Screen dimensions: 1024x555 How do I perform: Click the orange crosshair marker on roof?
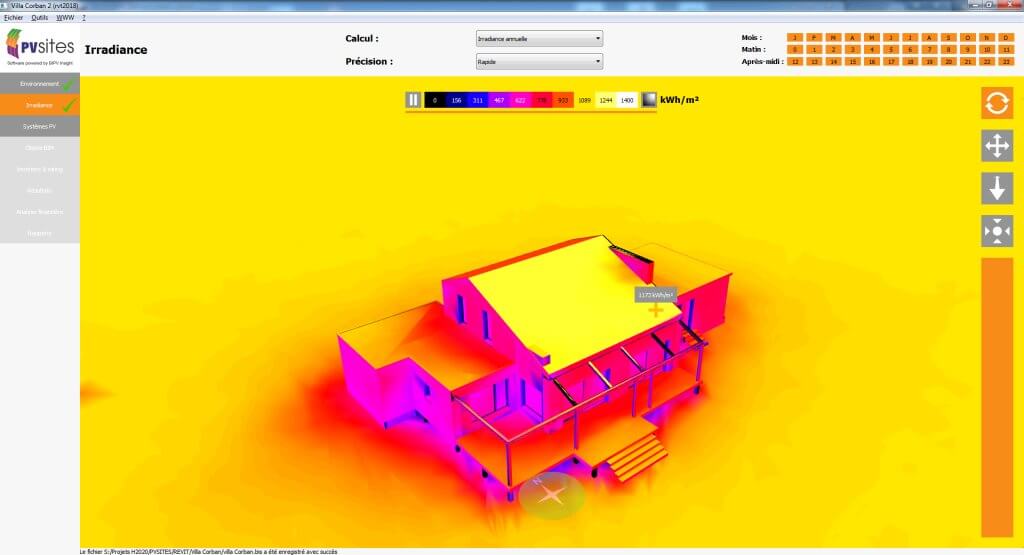click(655, 311)
